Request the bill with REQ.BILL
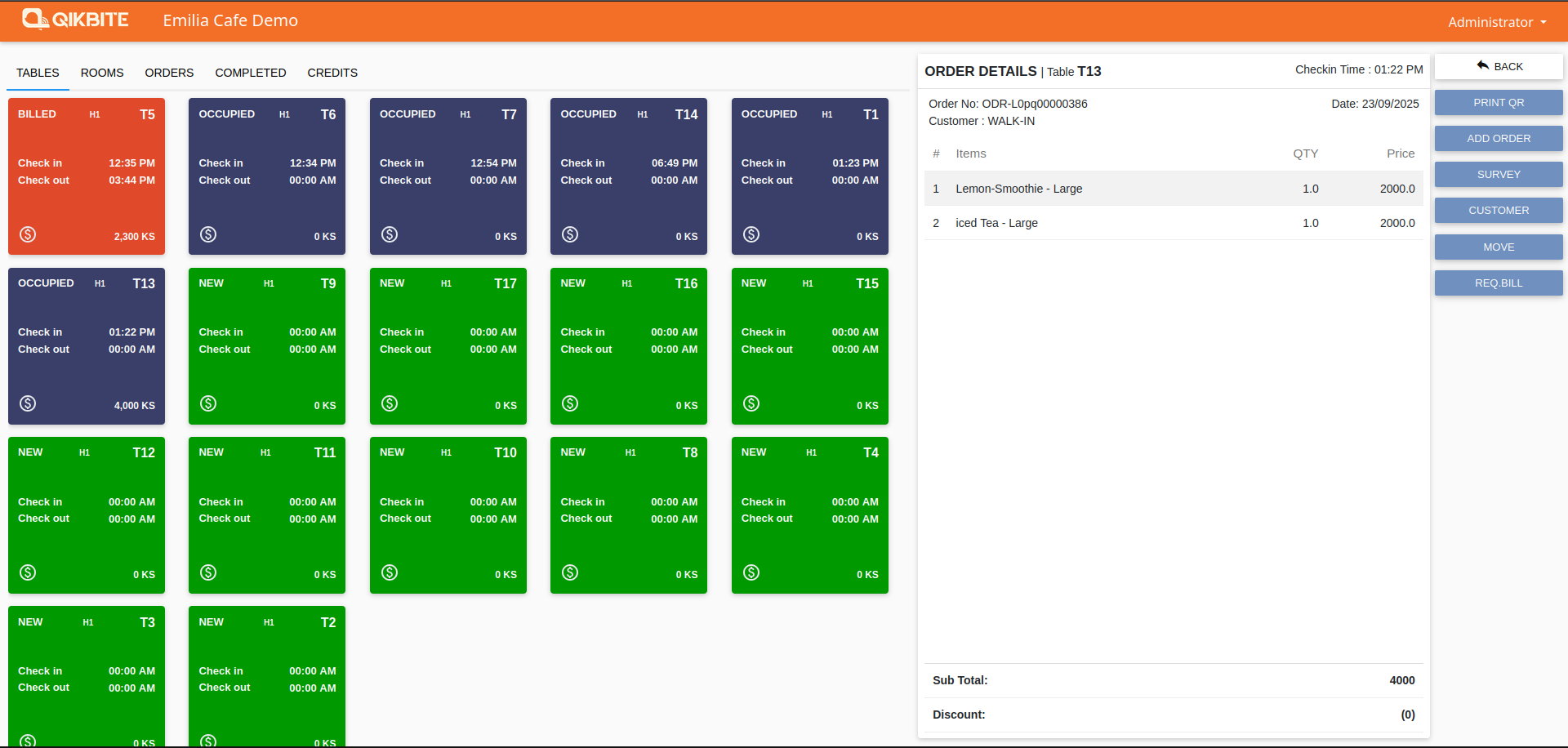Image resolution: width=1568 pixels, height=748 pixels. [x=1498, y=283]
